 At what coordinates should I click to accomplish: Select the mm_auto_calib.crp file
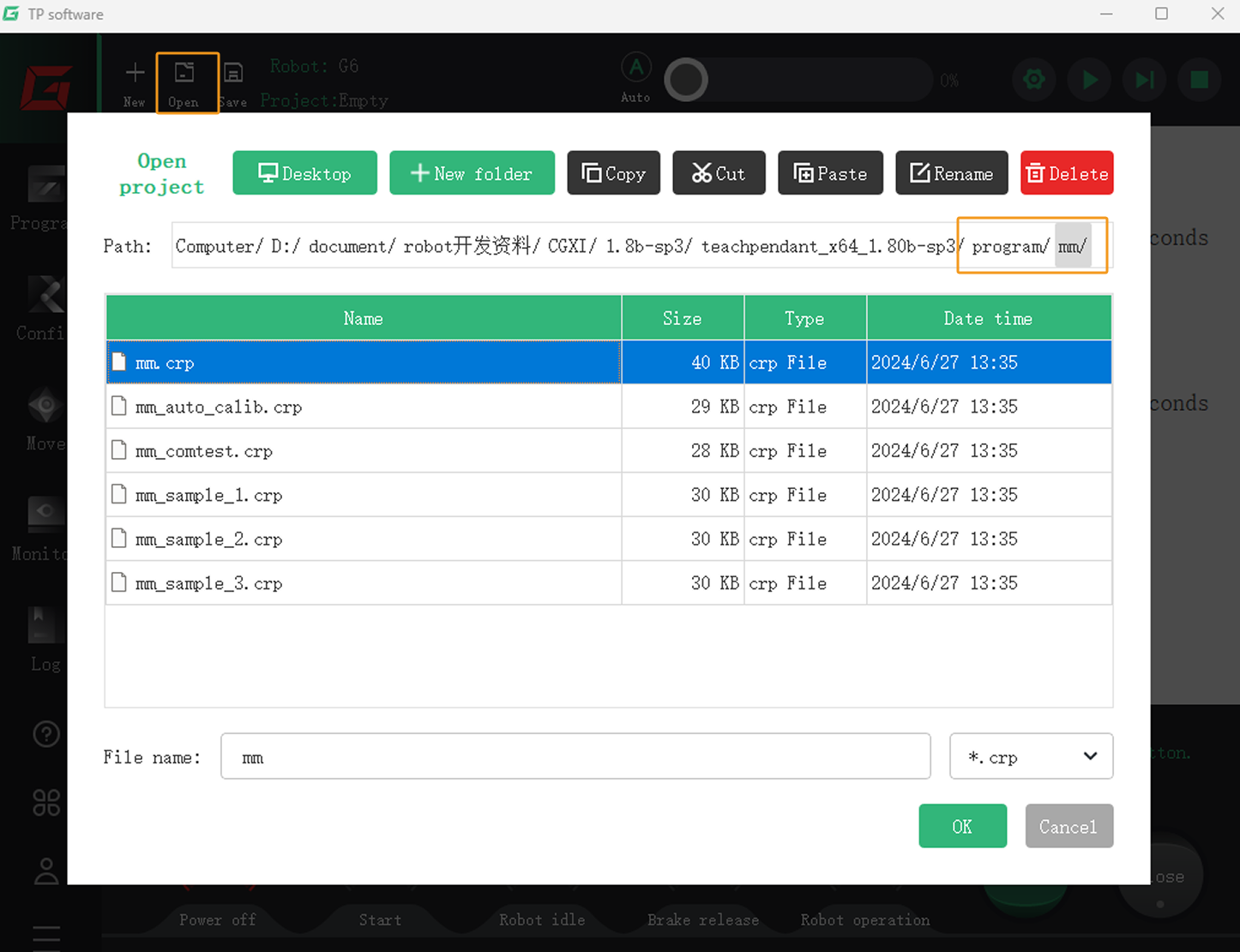[x=219, y=407]
